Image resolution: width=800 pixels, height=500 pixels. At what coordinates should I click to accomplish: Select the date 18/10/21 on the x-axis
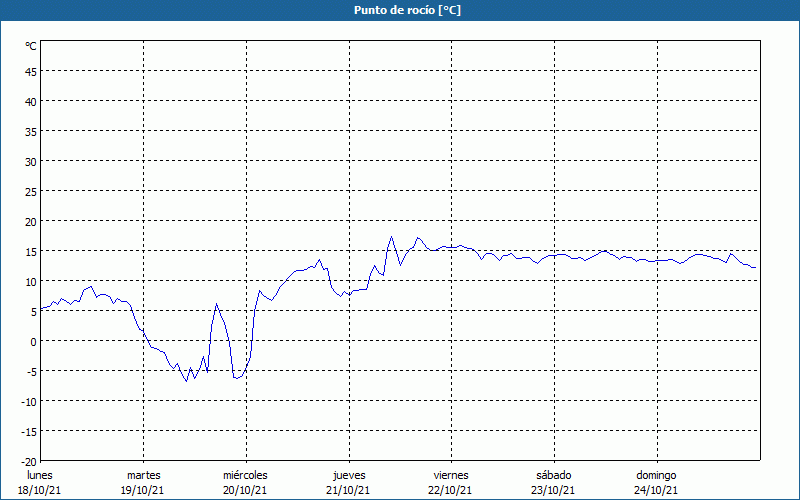[40, 490]
